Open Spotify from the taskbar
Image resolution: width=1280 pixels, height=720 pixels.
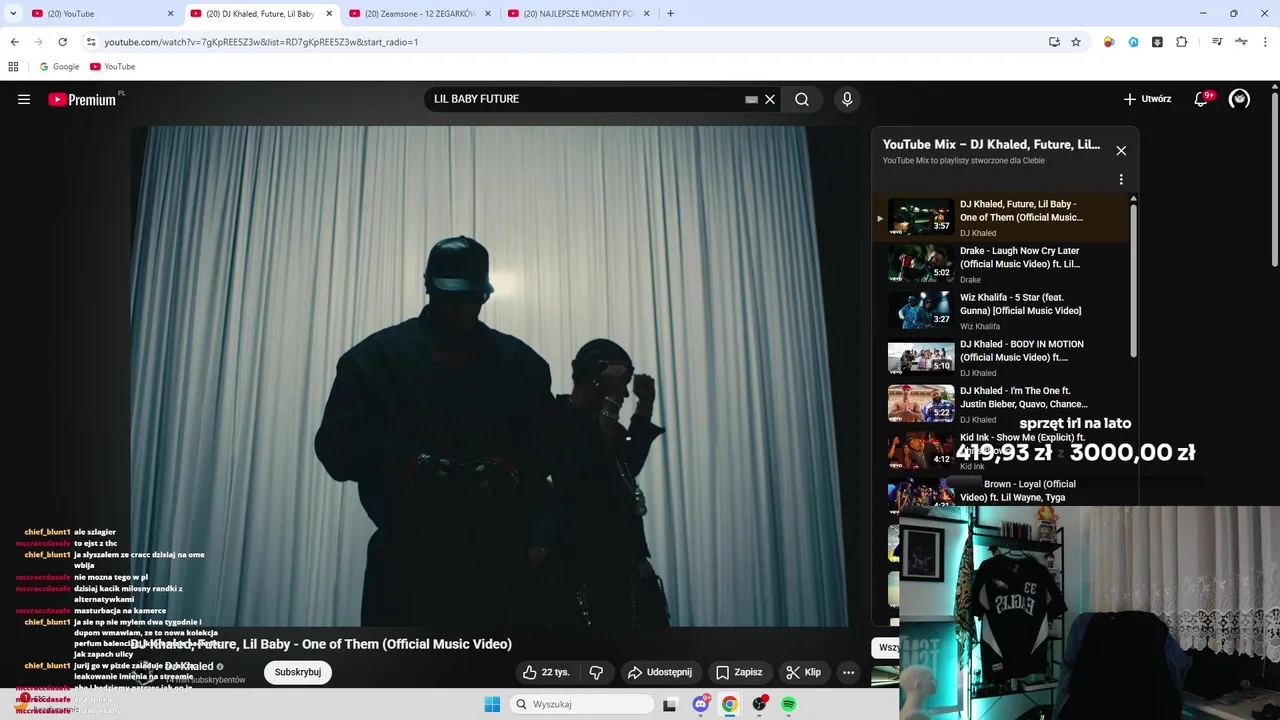click(788, 704)
